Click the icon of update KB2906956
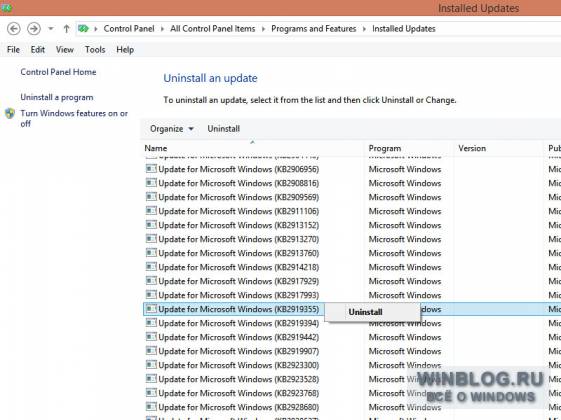 point(151,169)
